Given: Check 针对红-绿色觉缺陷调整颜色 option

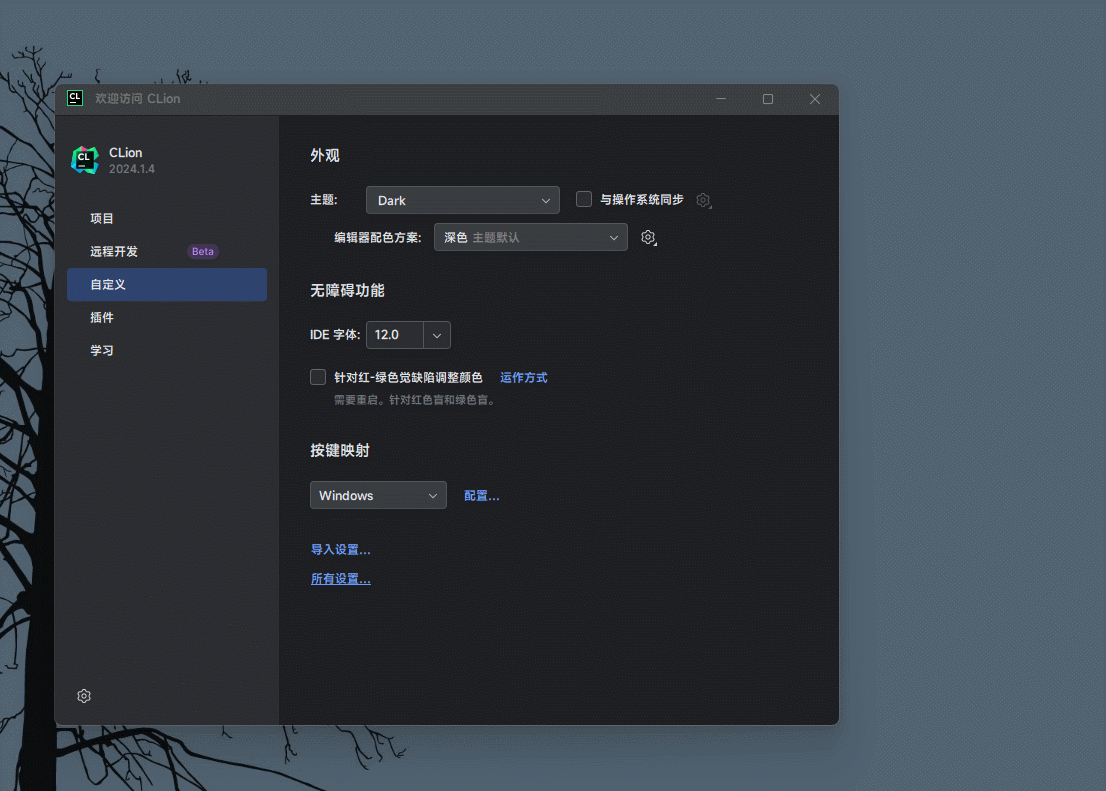Looking at the screenshot, I should (x=317, y=377).
